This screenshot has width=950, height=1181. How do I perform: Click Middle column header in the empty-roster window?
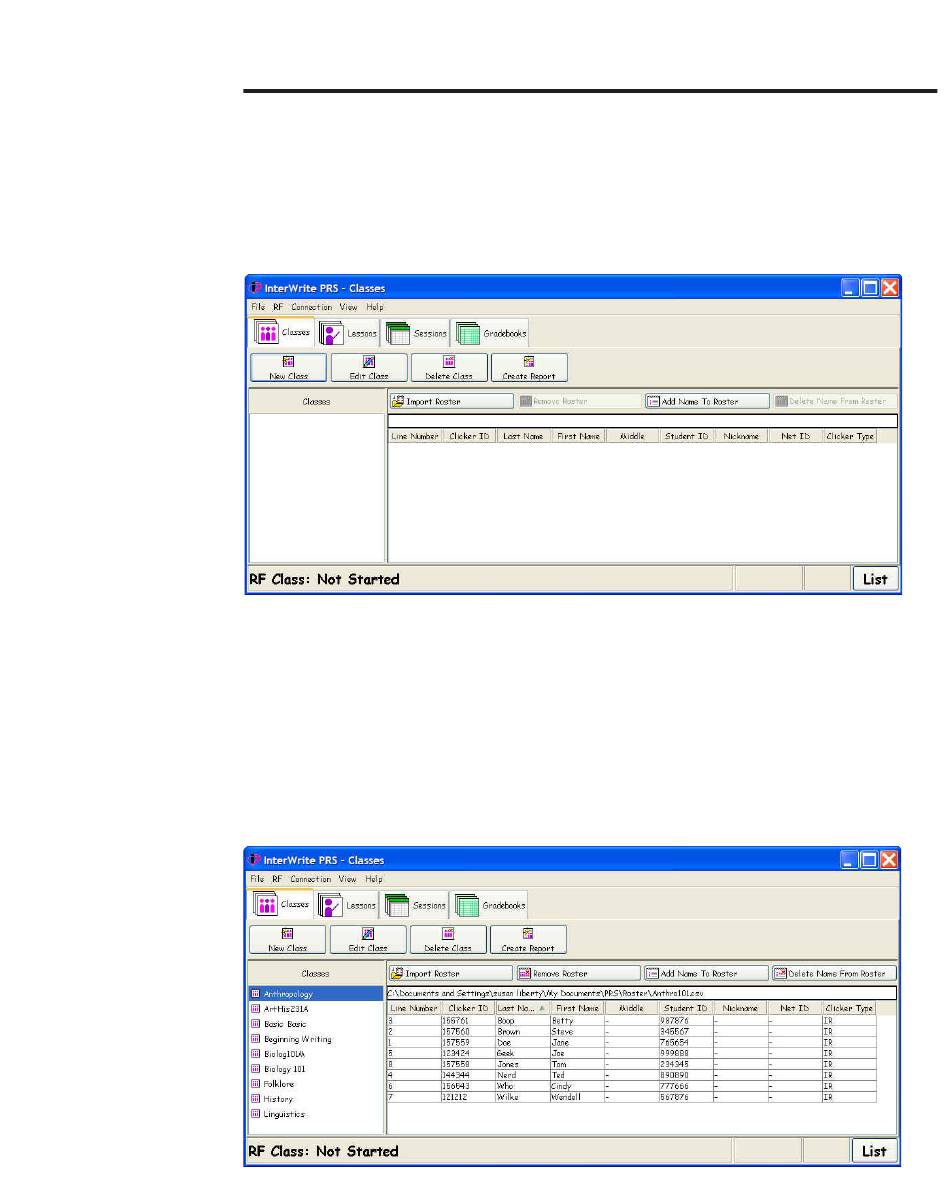click(632, 436)
